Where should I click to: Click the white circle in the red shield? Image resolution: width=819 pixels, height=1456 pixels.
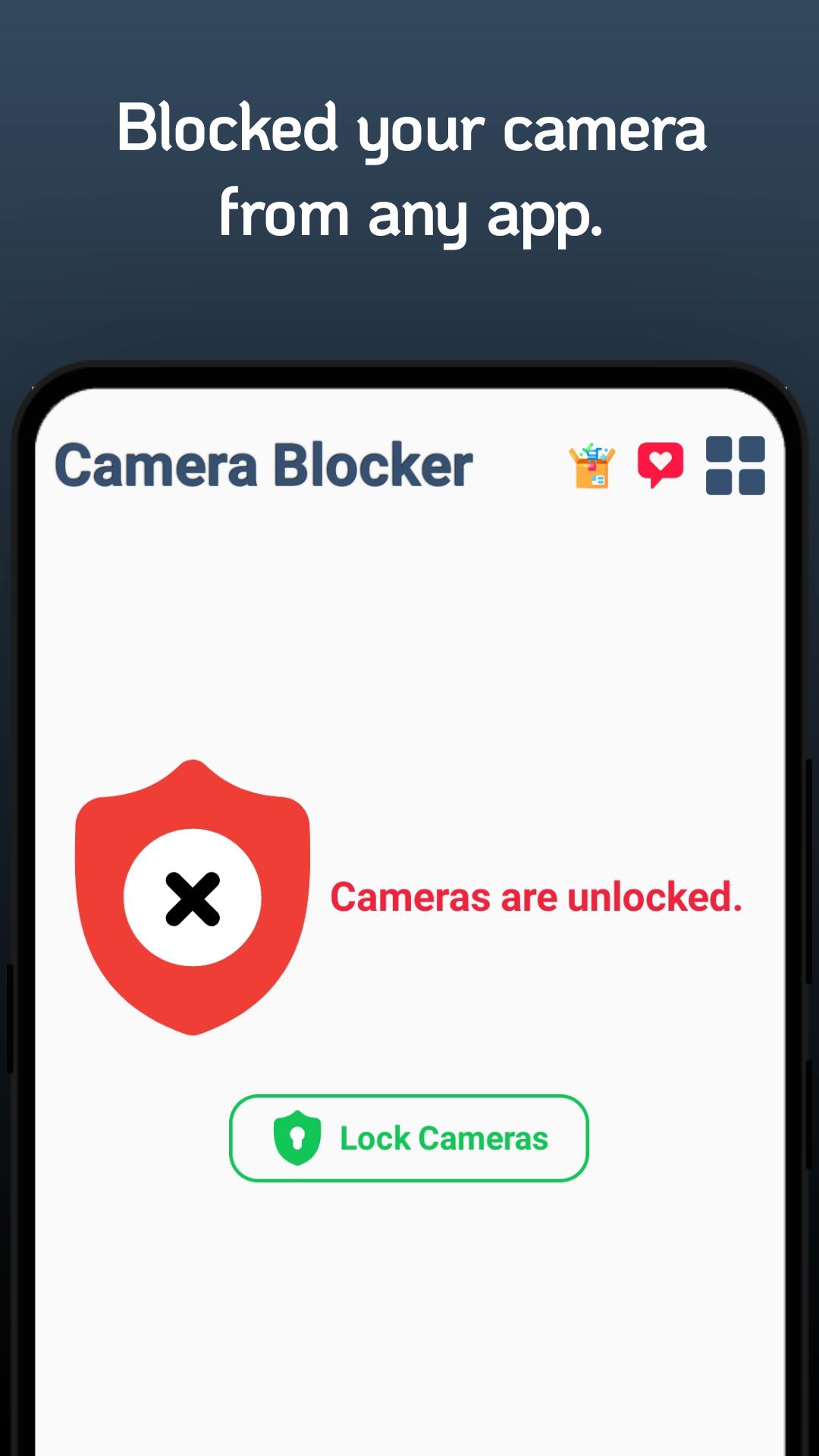tap(193, 898)
